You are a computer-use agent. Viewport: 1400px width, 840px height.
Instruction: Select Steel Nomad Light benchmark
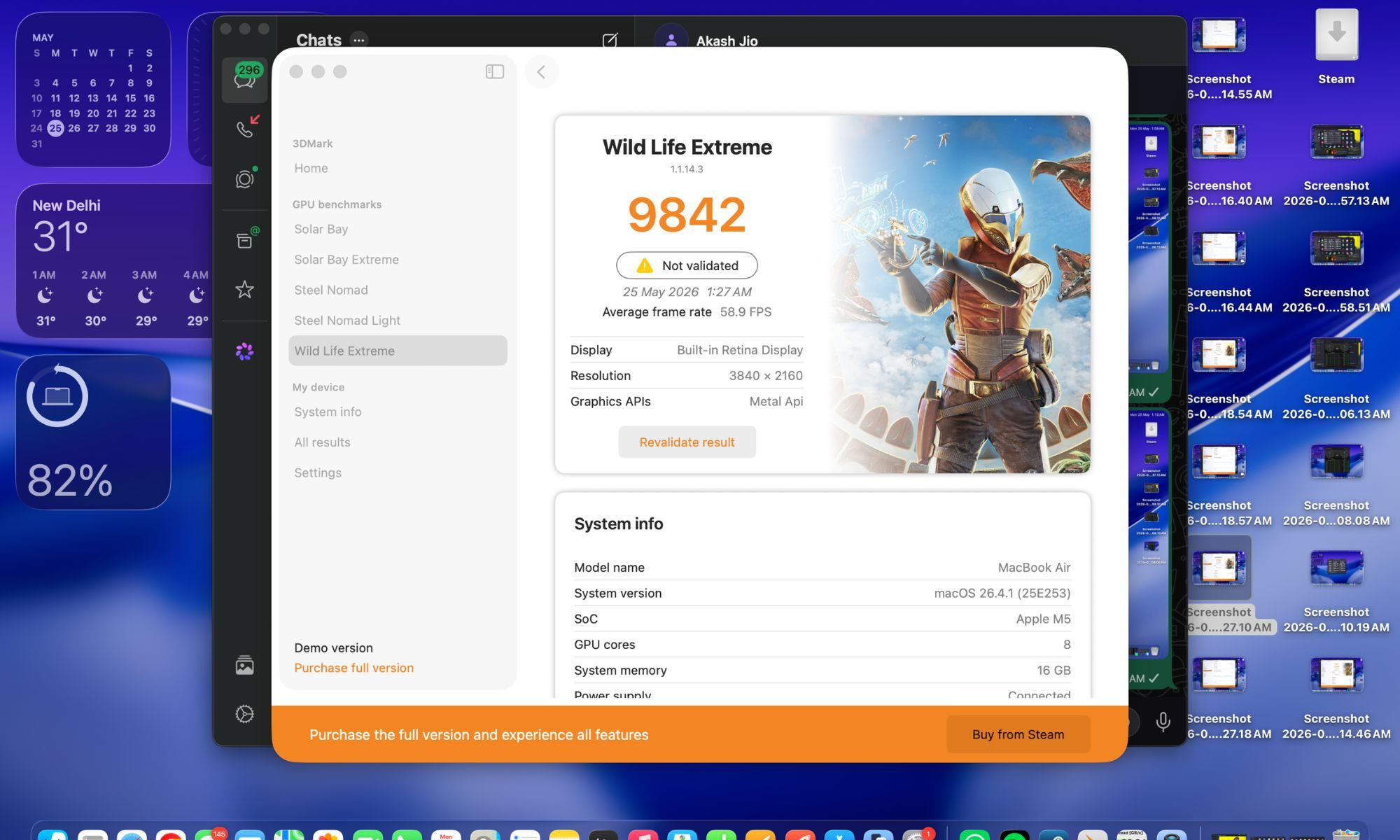(346, 321)
